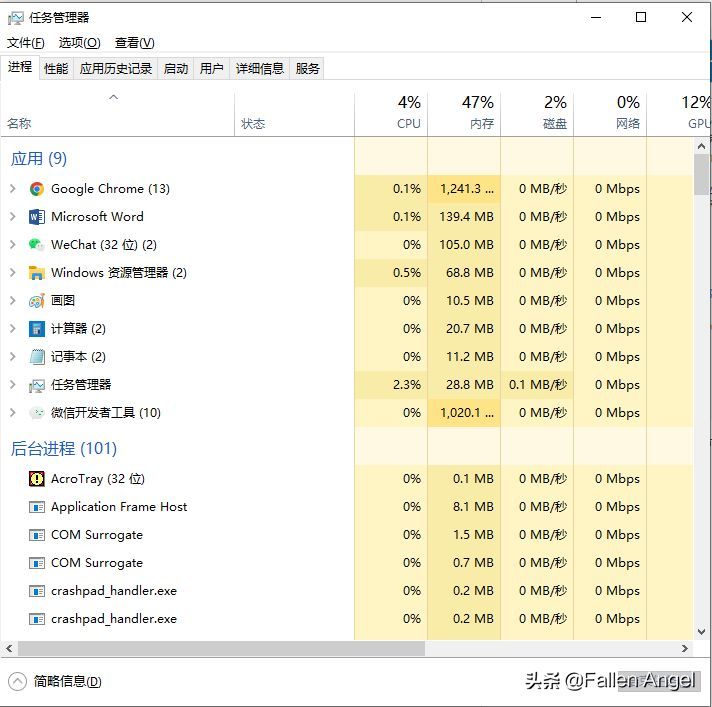Click the horizontal scrollbar right arrow
This screenshot has width=712, height=707.
point(685,648)
